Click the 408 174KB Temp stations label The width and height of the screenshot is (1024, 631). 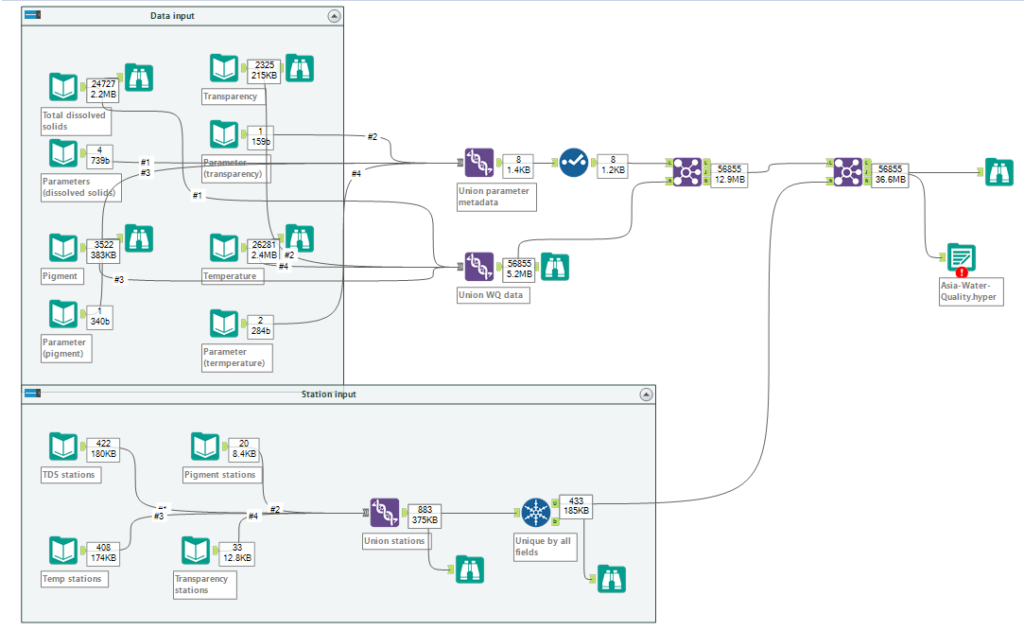[x=103, y=553]
